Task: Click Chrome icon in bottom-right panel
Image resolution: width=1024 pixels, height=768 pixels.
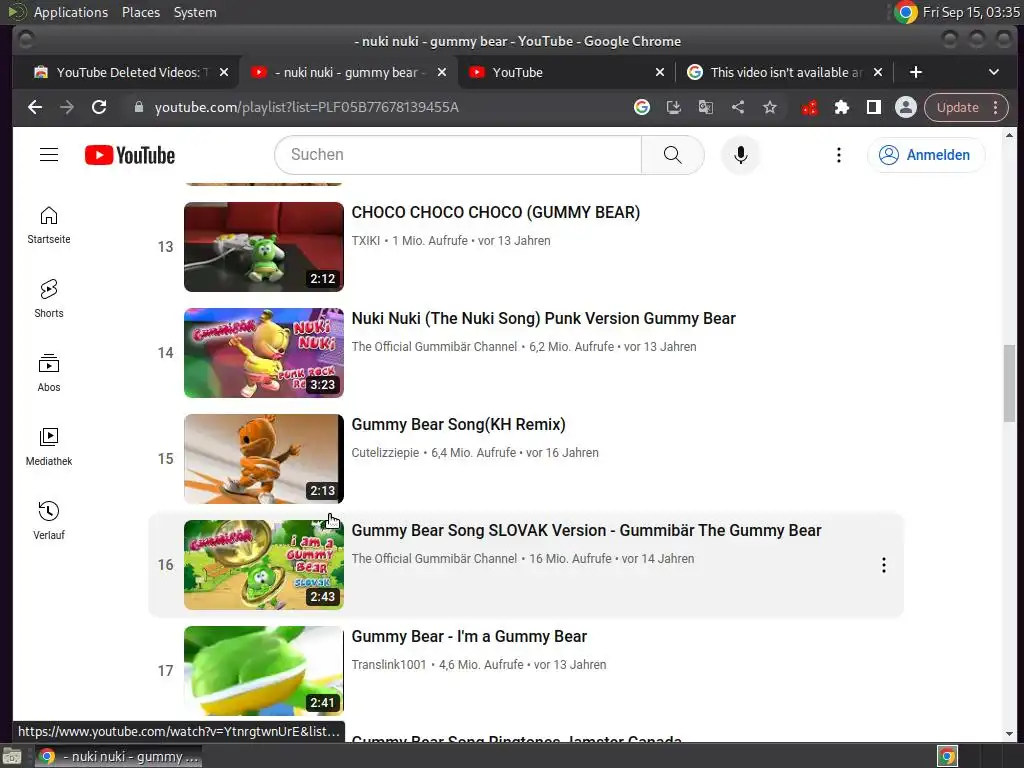Action: (x=947, y=756)
